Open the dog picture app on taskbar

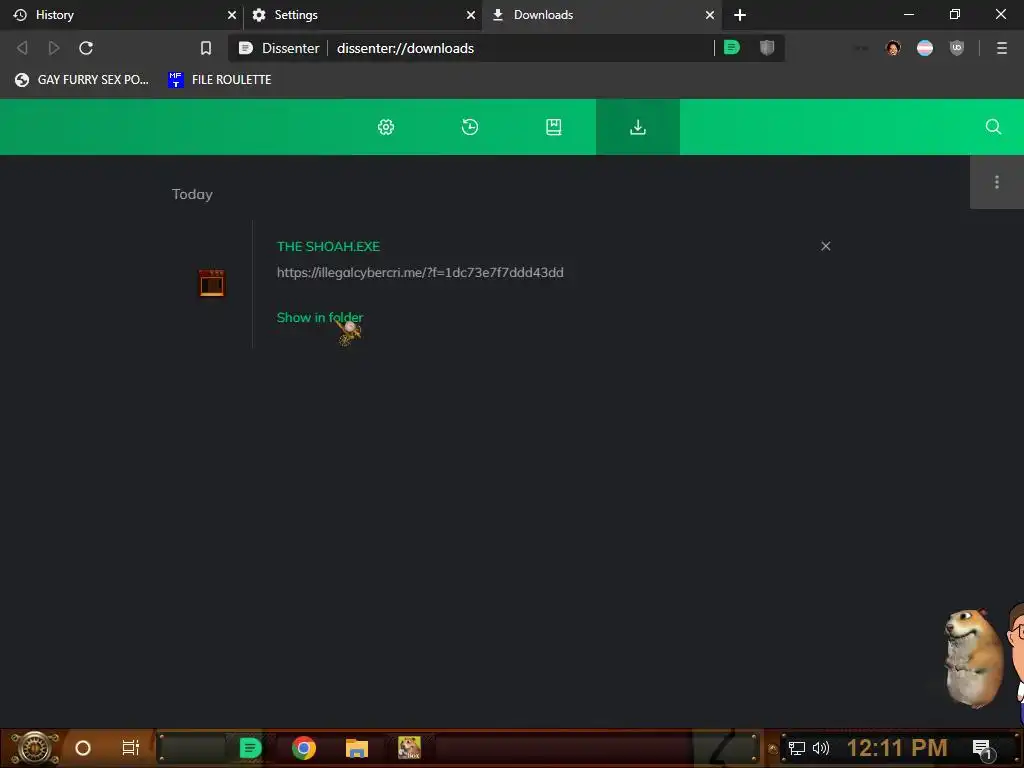click(409, 748)
